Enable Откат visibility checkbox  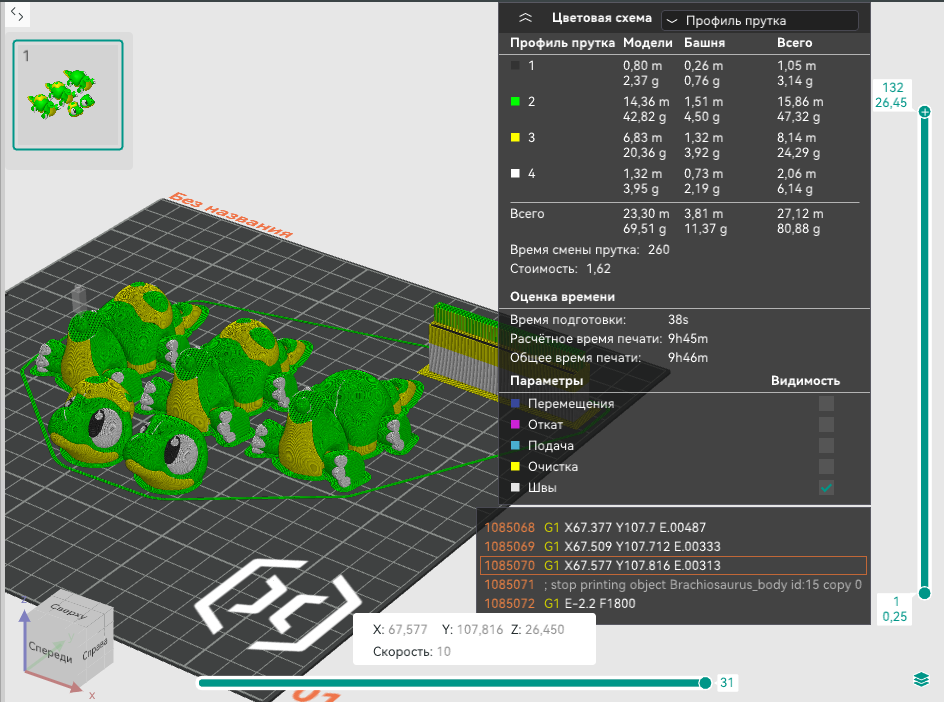[826, 424]
